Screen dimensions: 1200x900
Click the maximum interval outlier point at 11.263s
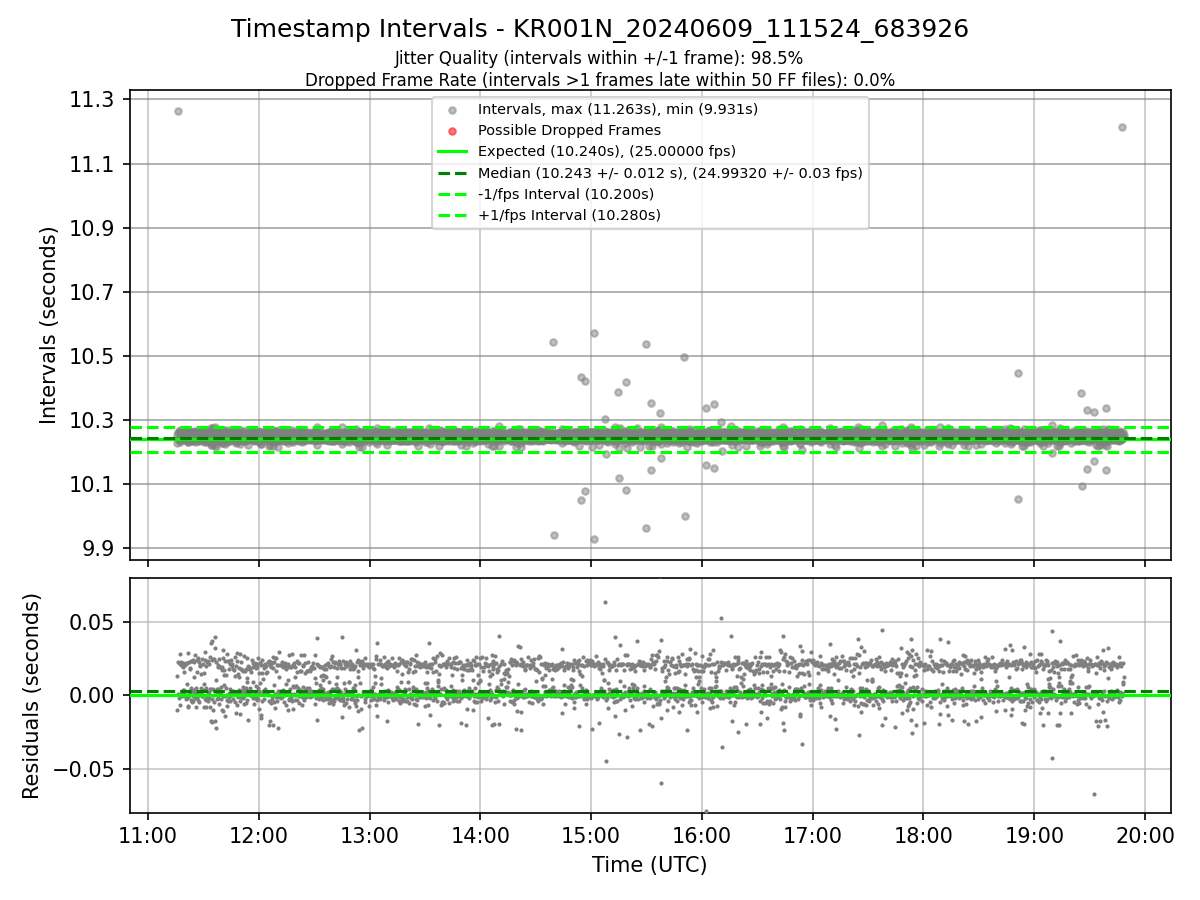[x=178, y=111]
